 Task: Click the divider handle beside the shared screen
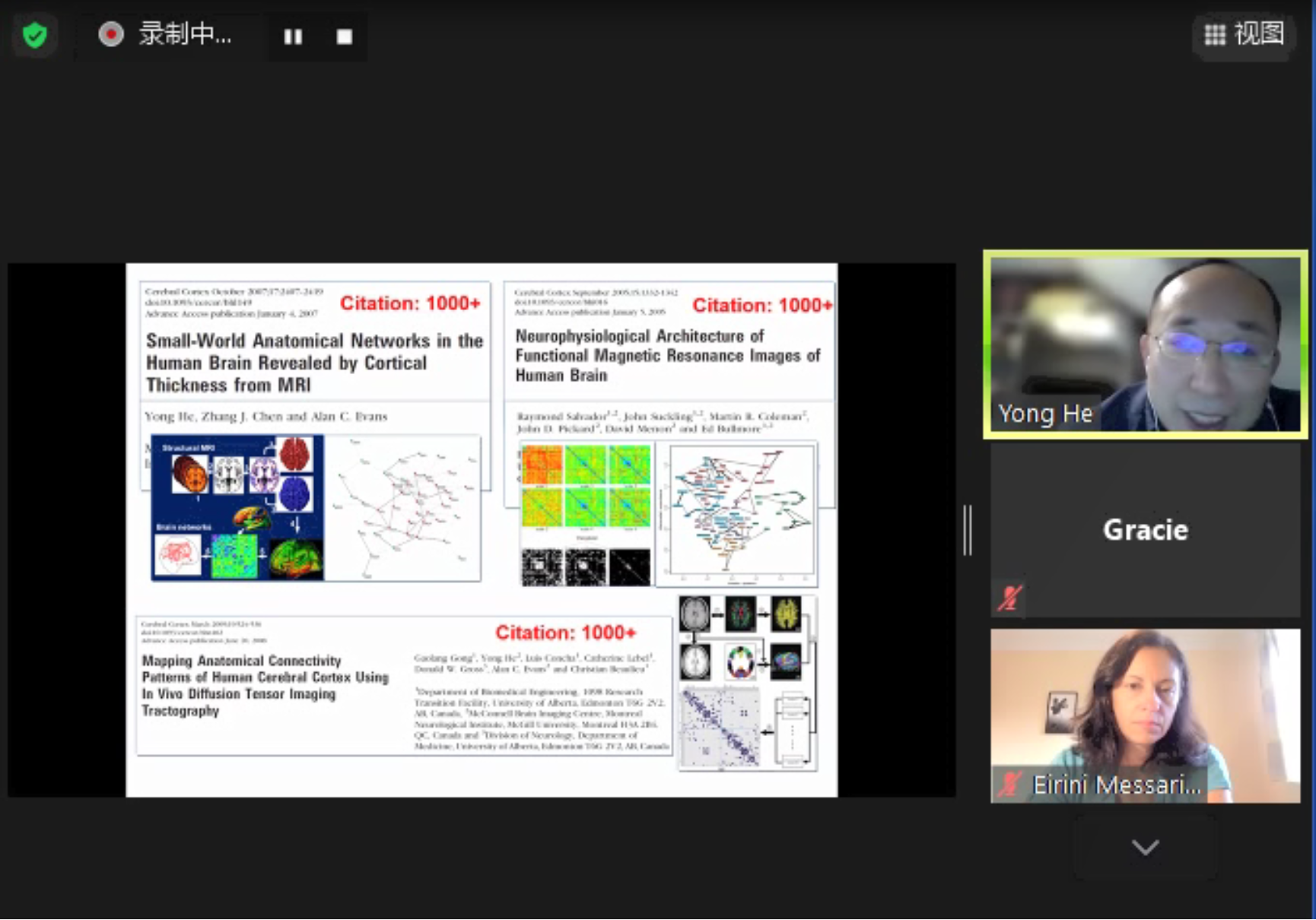point(968,530)
